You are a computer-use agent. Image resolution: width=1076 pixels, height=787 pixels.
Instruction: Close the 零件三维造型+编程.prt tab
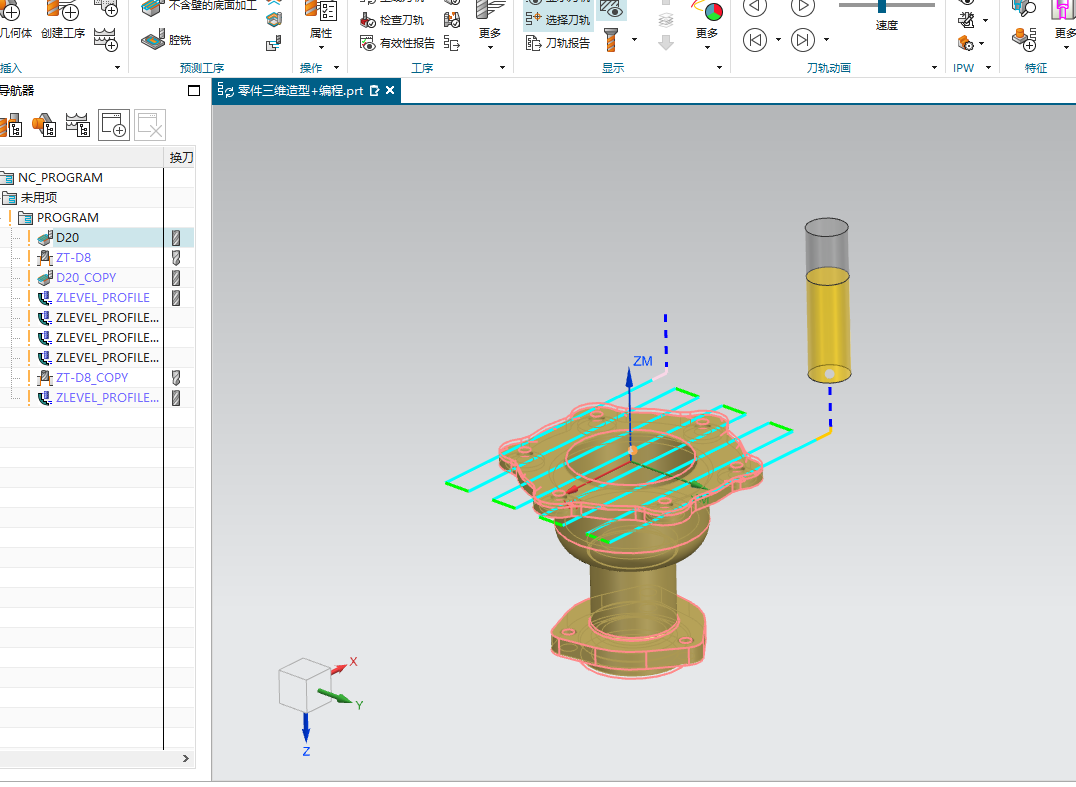390,91
